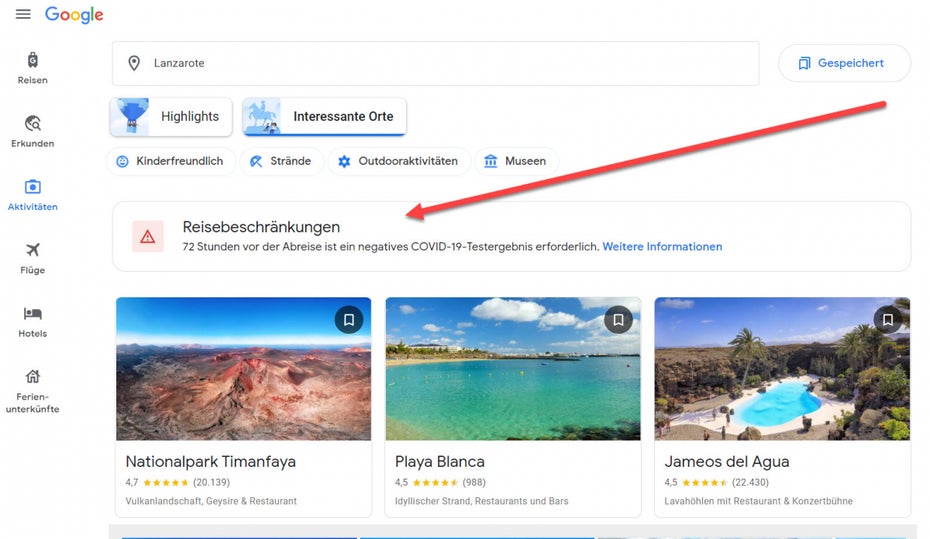Click 'Vulkanlandschaft, Geysire & Restaurant' description
Image resolution: width=930 pixels, height=539 pixels.
211,501
